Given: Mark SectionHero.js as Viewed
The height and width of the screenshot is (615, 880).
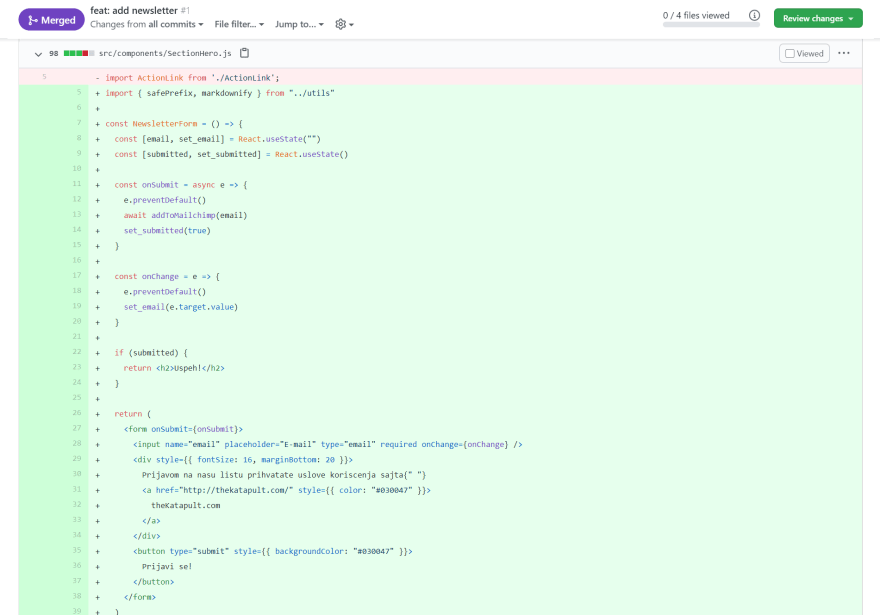Looking at the screenshot, I should point(804,53).
